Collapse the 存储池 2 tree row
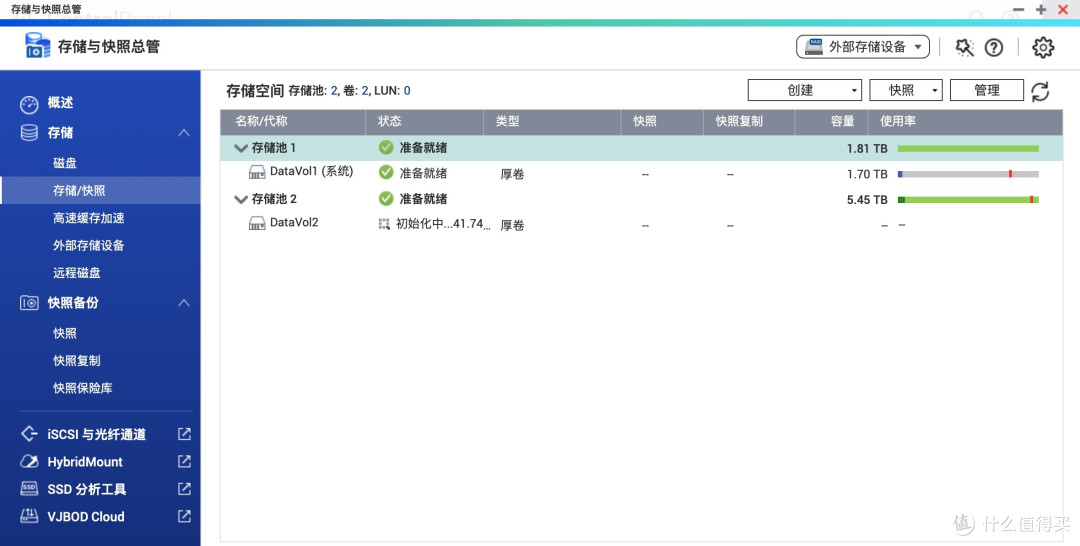The height and width of the screenshot is (546, 1080). pos(240,199)
